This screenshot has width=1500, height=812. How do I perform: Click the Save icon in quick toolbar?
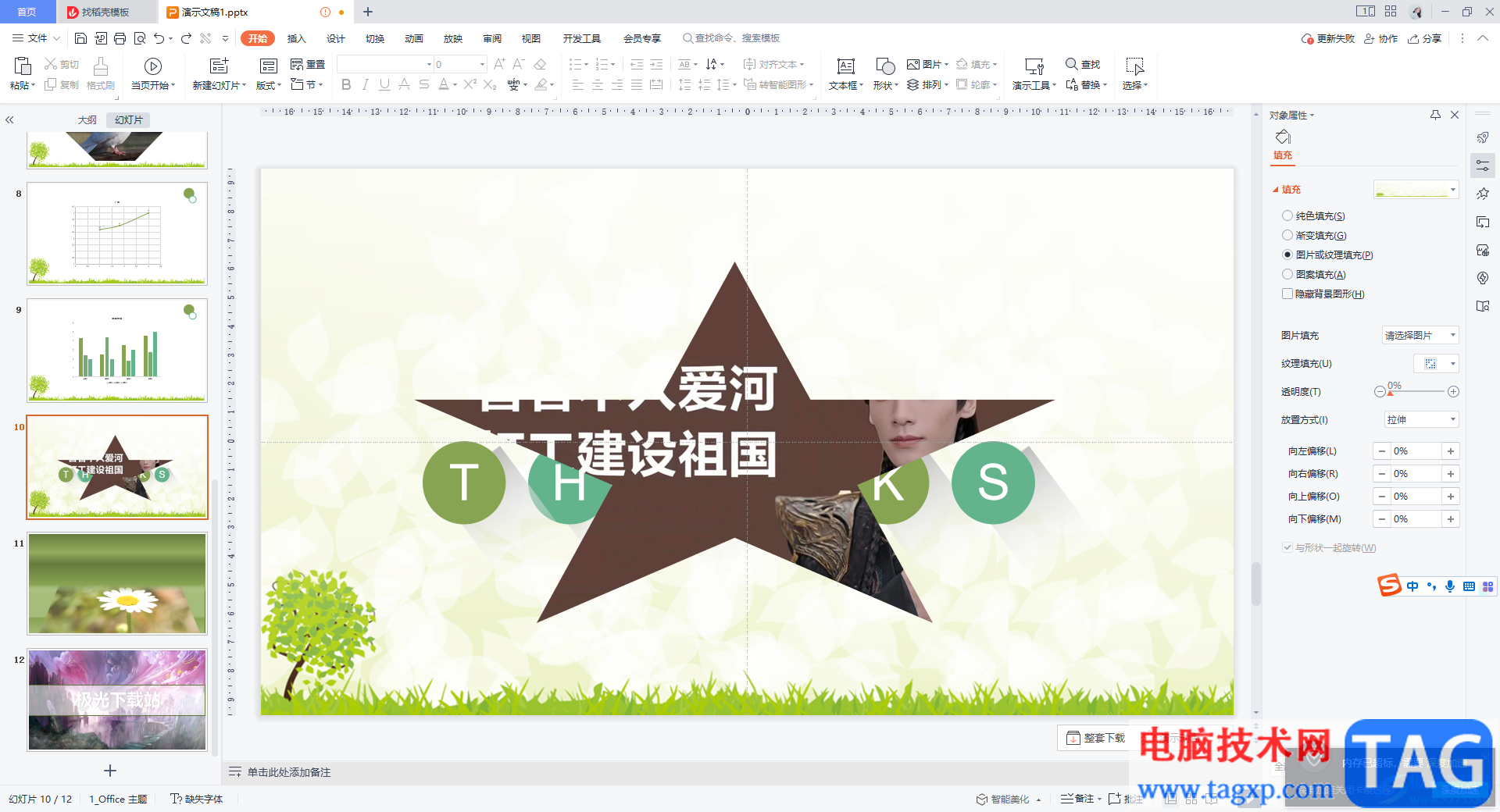80,38
